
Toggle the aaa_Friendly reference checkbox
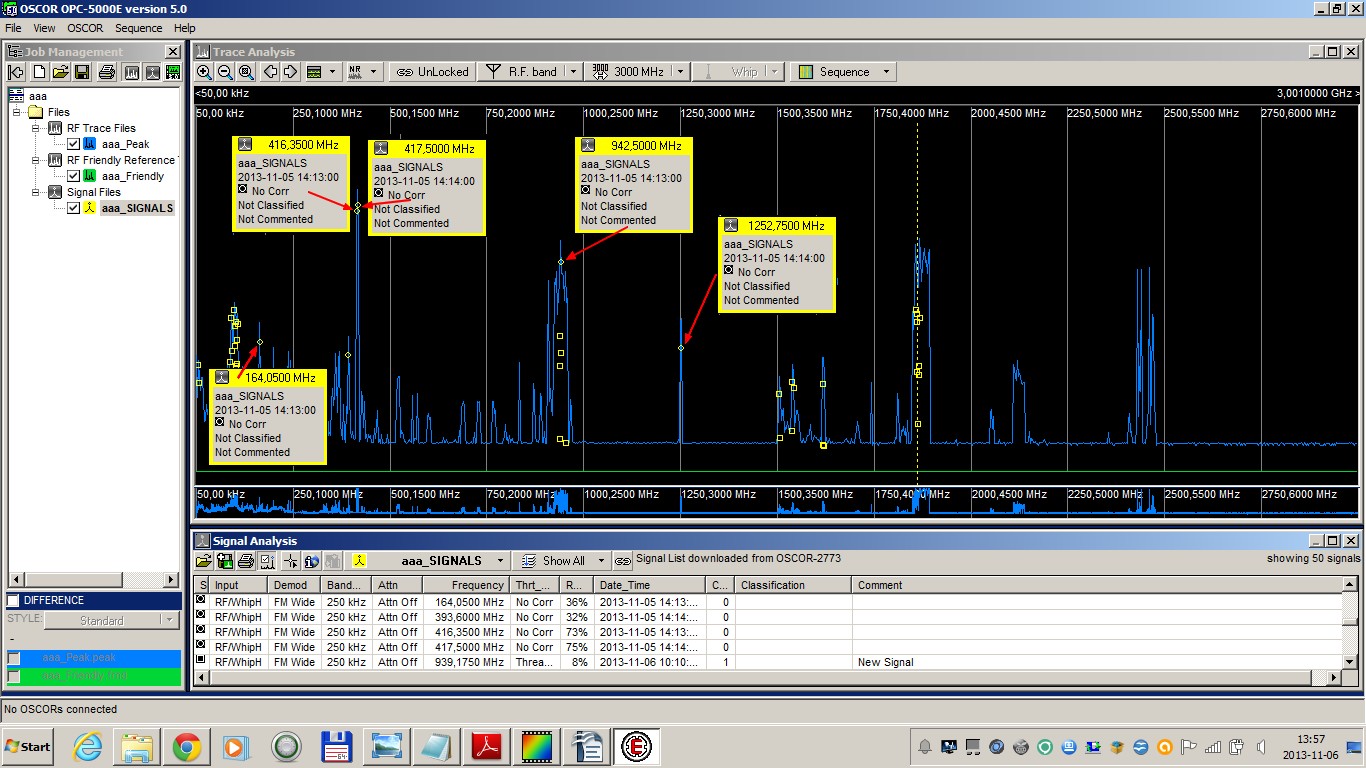73,176
